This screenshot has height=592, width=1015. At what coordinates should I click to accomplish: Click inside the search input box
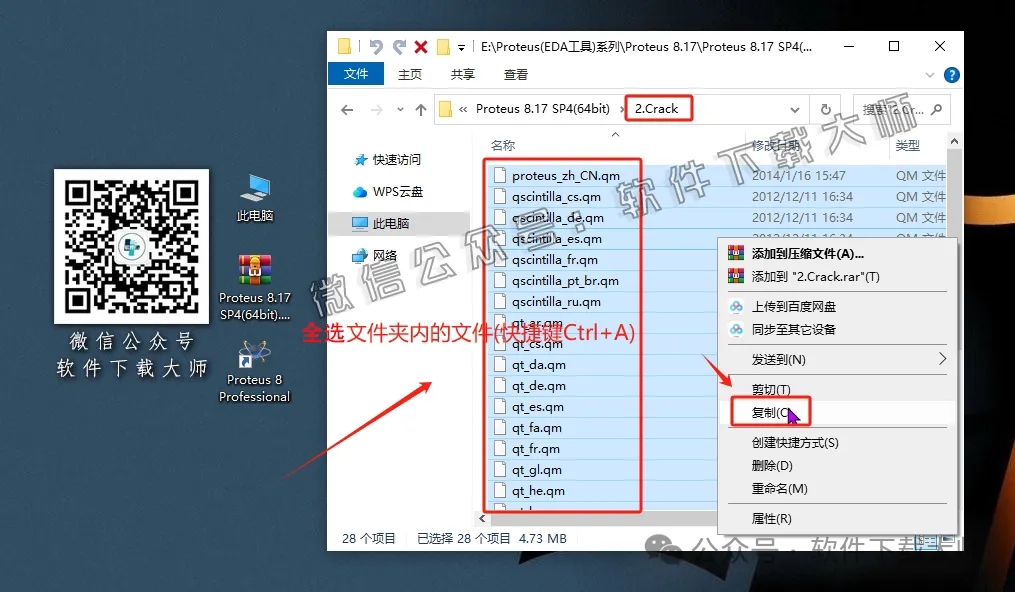[900, 108]
